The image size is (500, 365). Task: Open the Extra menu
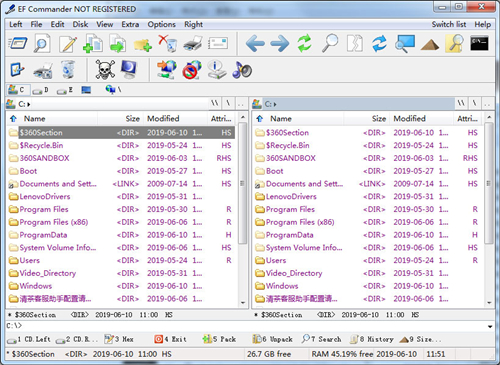tap(130, 24)
